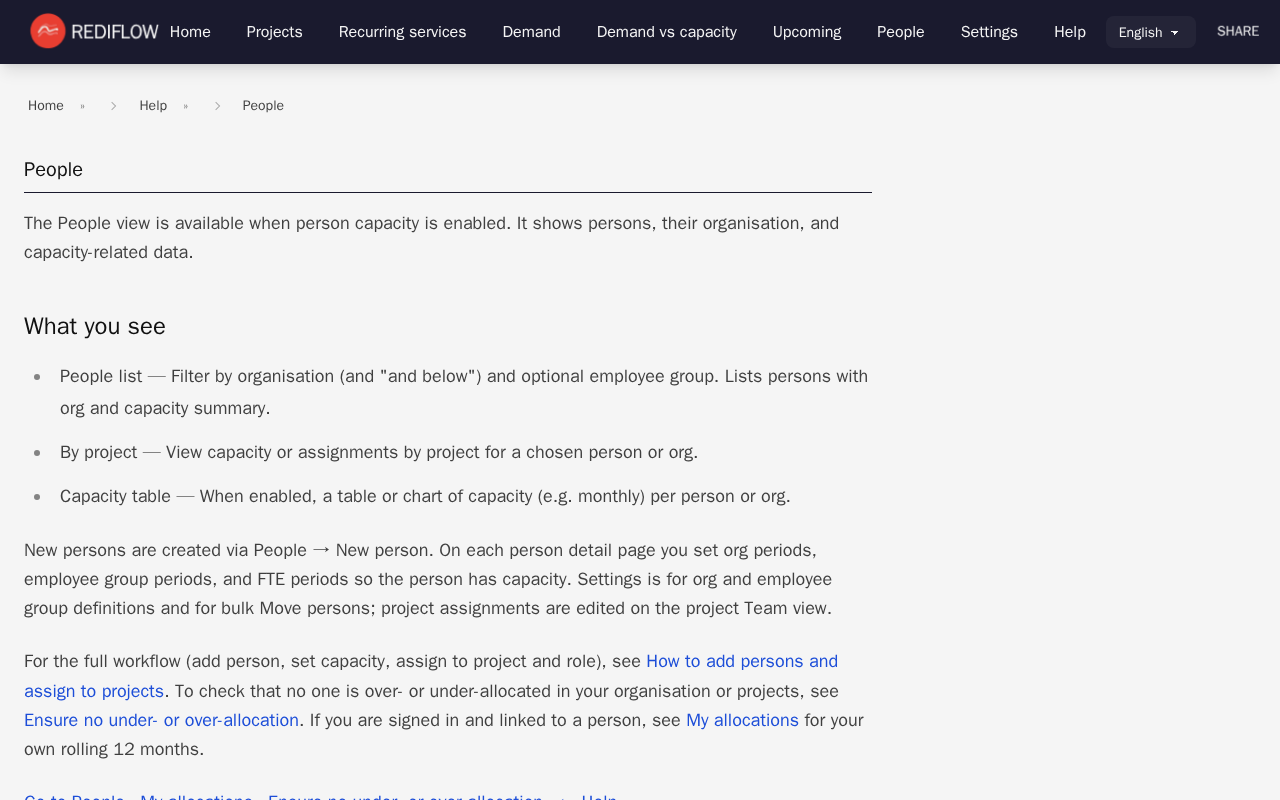This screenshot has height=800, width=1280.
Task: Click People in the top navigation bar
Action: [x=900, y=32]
